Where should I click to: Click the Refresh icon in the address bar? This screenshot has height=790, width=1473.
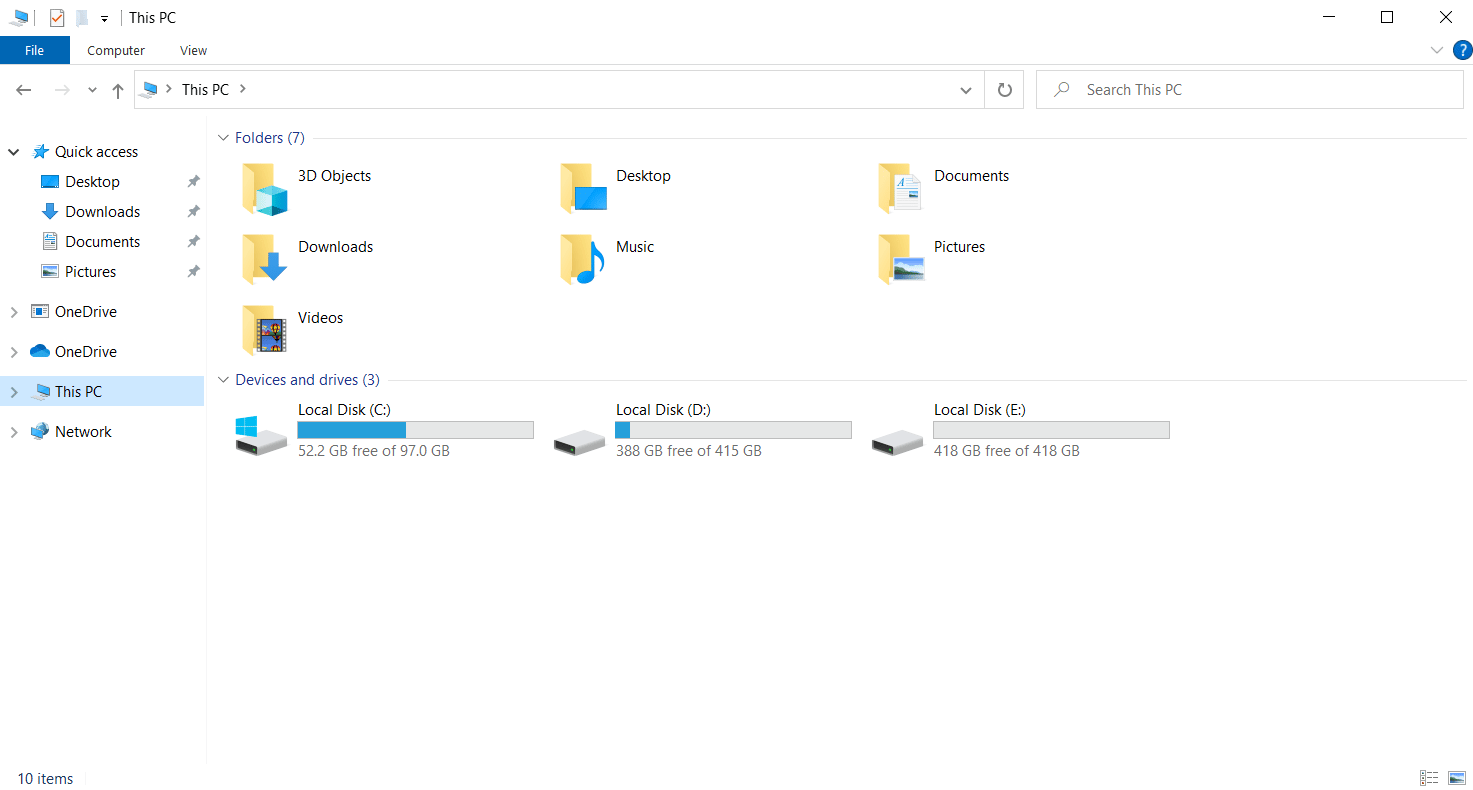click(1003, 89)
